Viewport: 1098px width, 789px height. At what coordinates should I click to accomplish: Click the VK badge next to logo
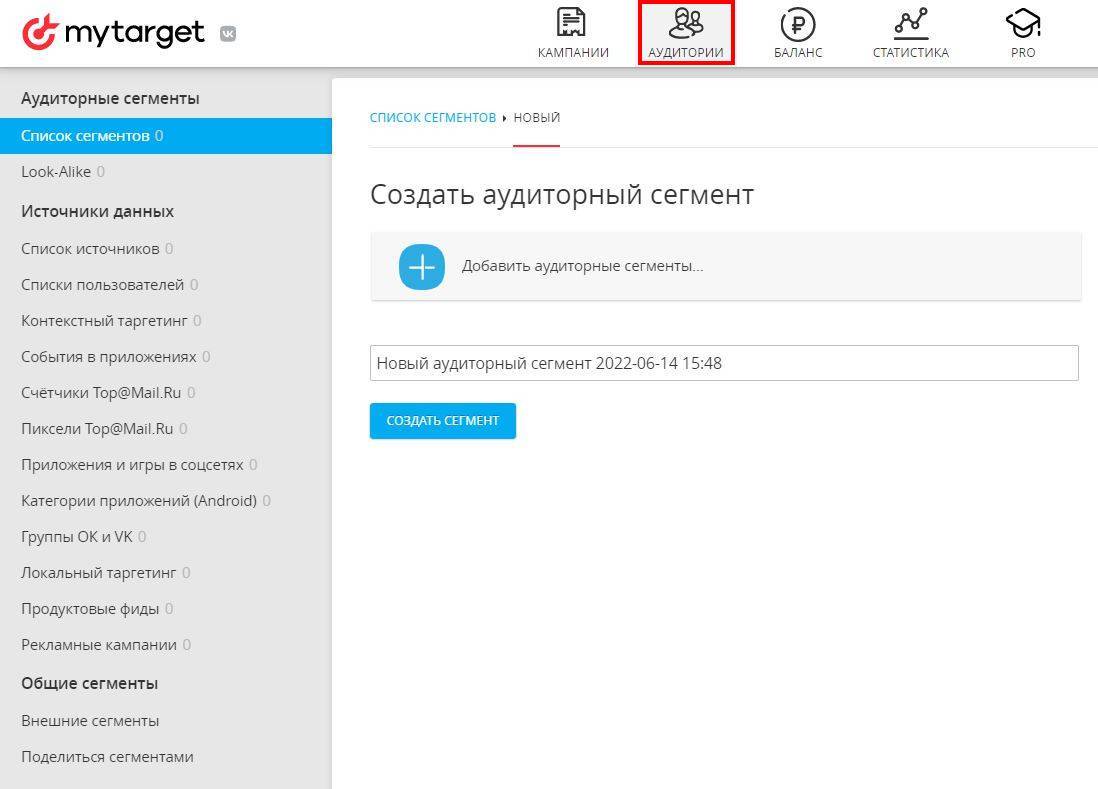click(x=228, y=34)
